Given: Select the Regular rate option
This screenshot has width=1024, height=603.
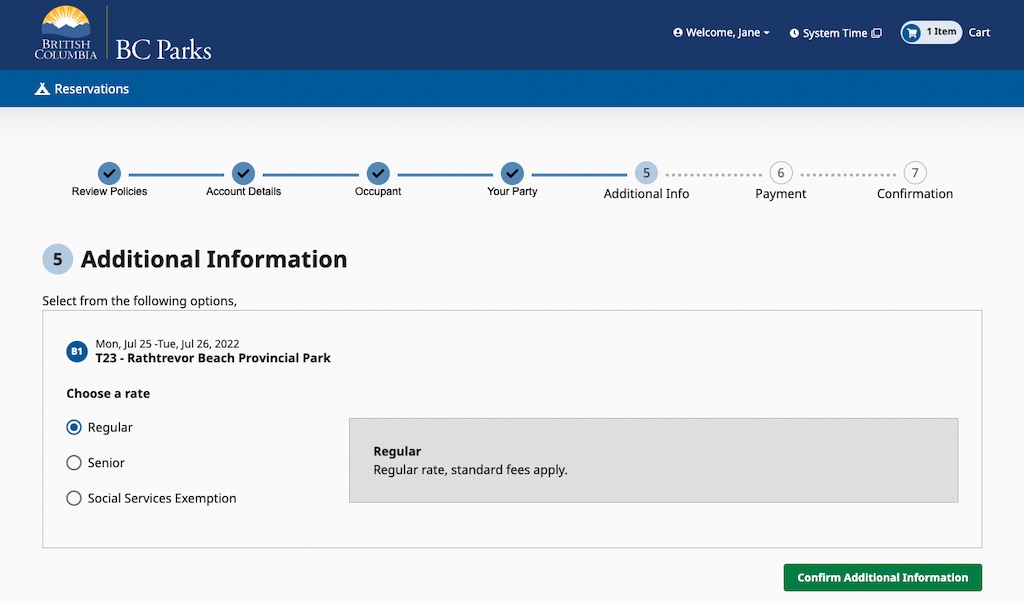Looking at the screenshot, I should tap(74, 427).
